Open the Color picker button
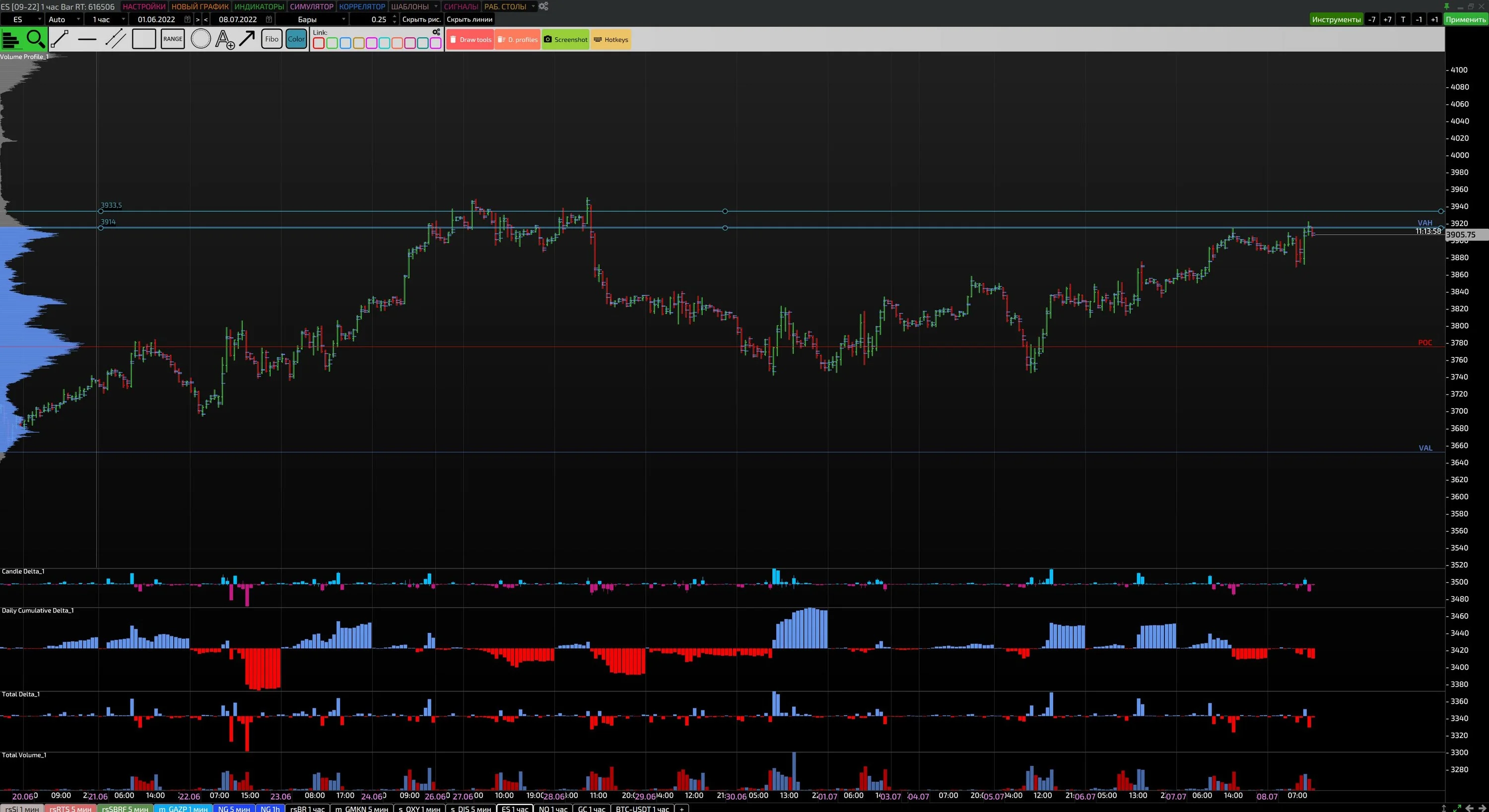The image size is (1489, 812). [x=296, y=39]
